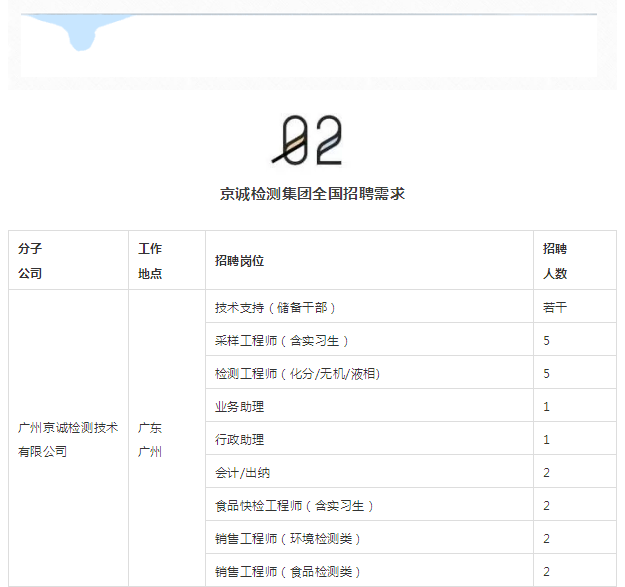This screenshot has width=625, height=587.
Task: Select 销售工程师（环境检测类） position
Action: [288, 539]
